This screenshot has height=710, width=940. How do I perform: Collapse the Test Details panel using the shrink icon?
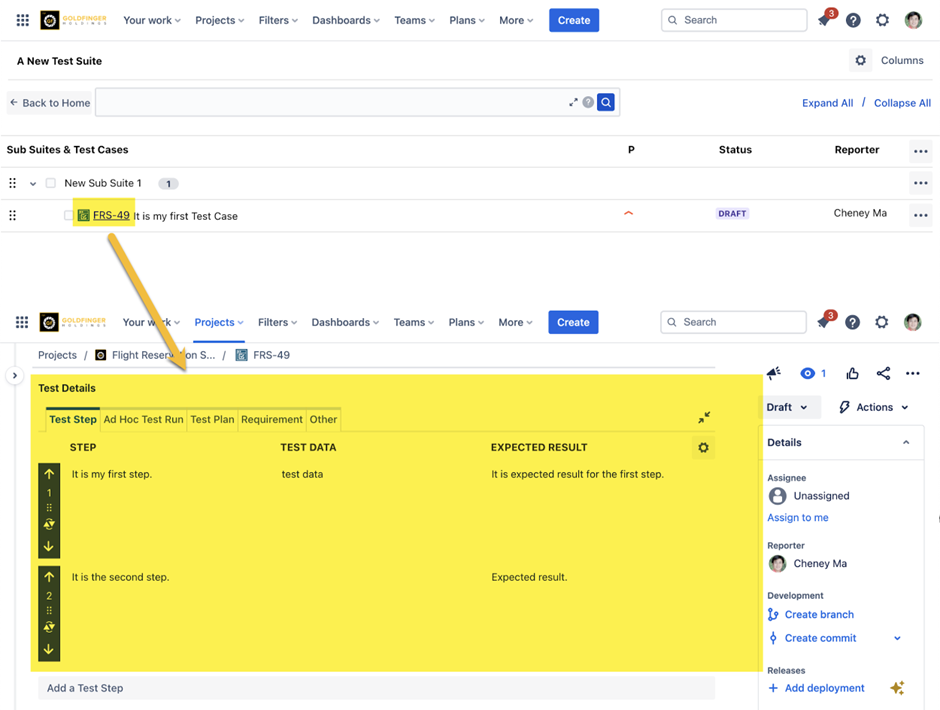click(704, 418)
